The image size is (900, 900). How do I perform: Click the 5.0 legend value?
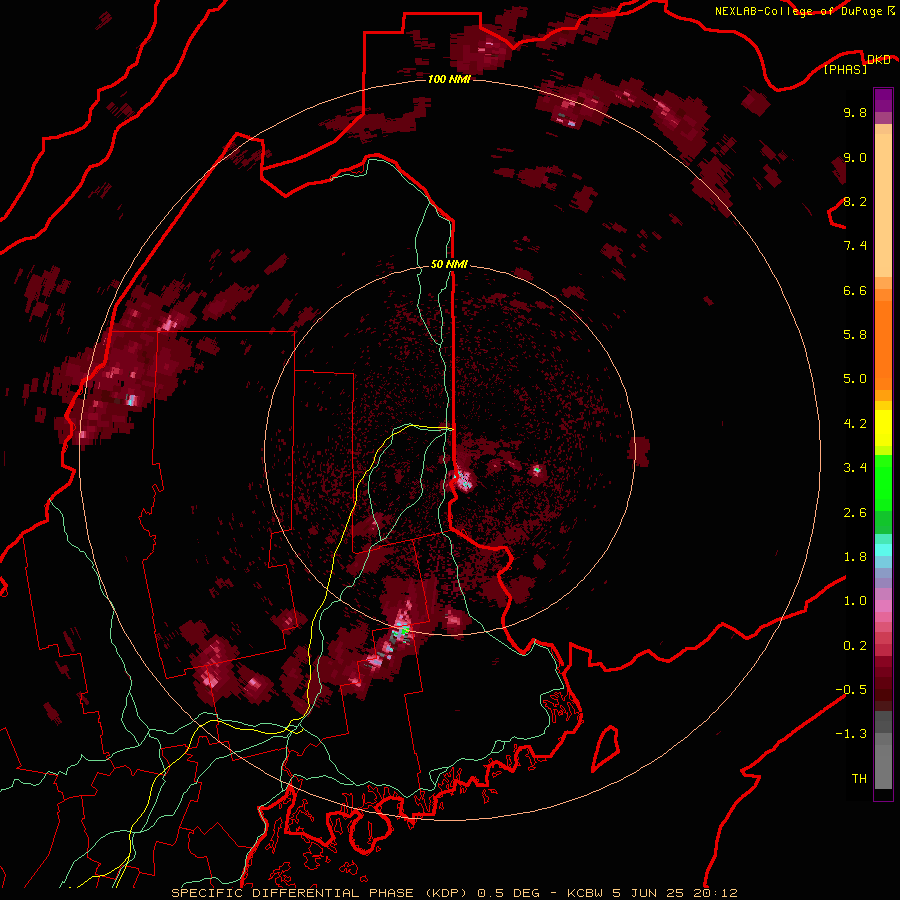coord(855,379)
